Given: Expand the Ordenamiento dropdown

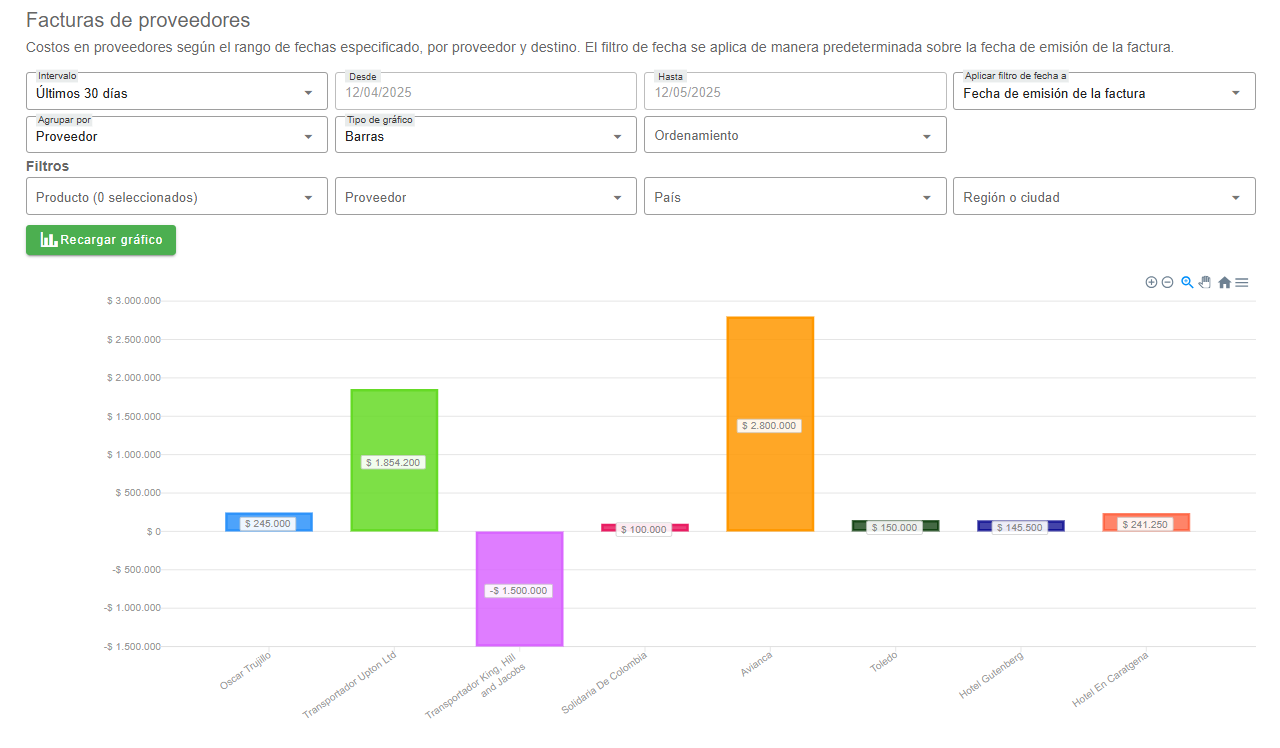Looking at the screenshot, I should coord(794,136).
